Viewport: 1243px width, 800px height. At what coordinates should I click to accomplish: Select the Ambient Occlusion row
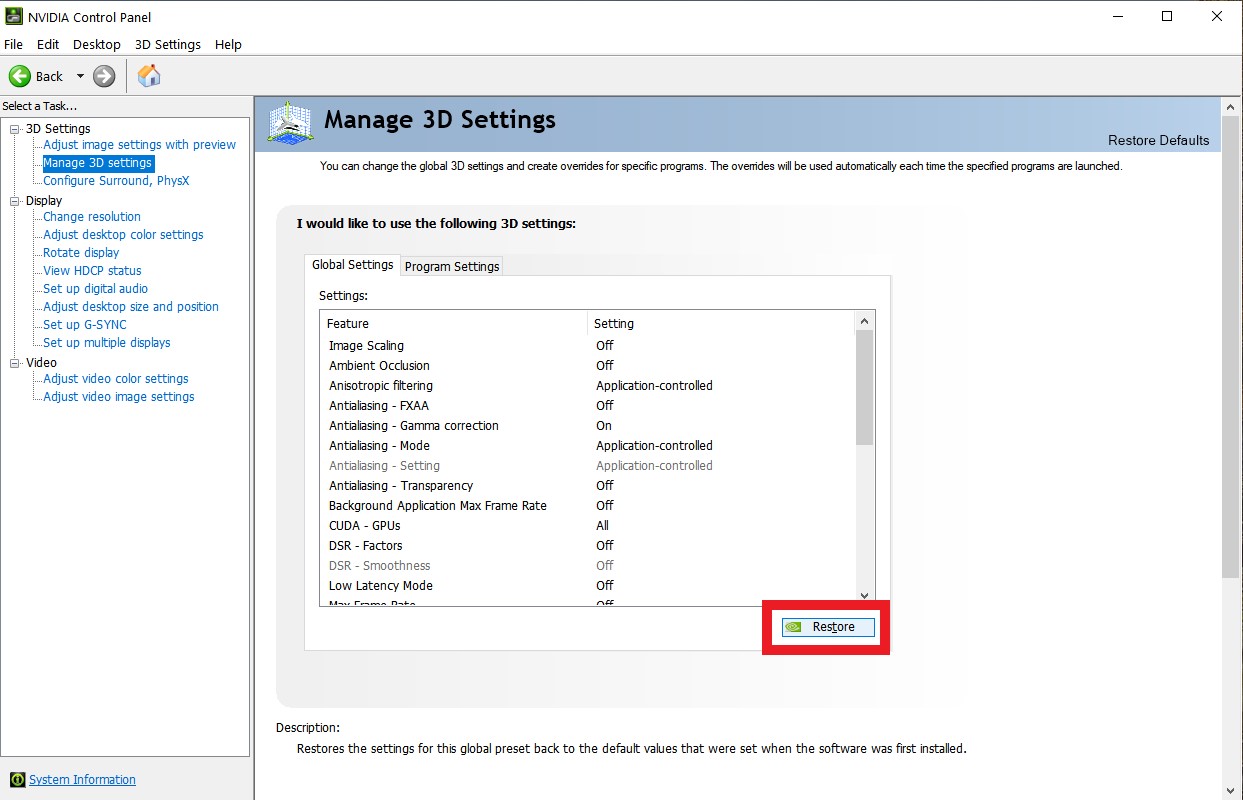[588, 366]
